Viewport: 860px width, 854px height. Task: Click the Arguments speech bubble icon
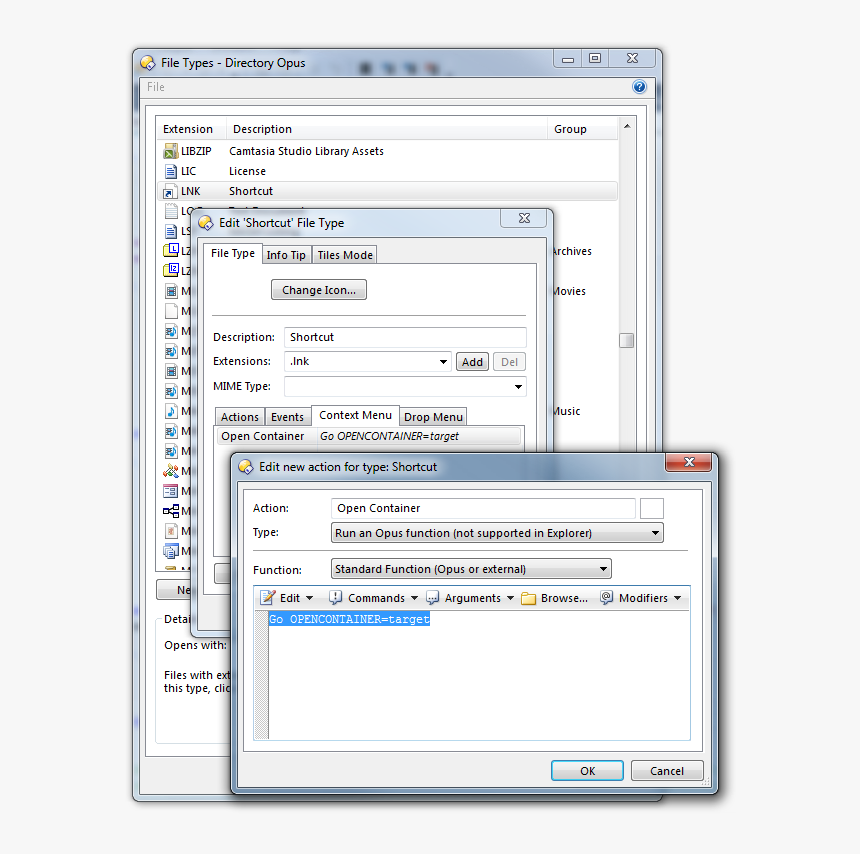click(x=433, y=597)
